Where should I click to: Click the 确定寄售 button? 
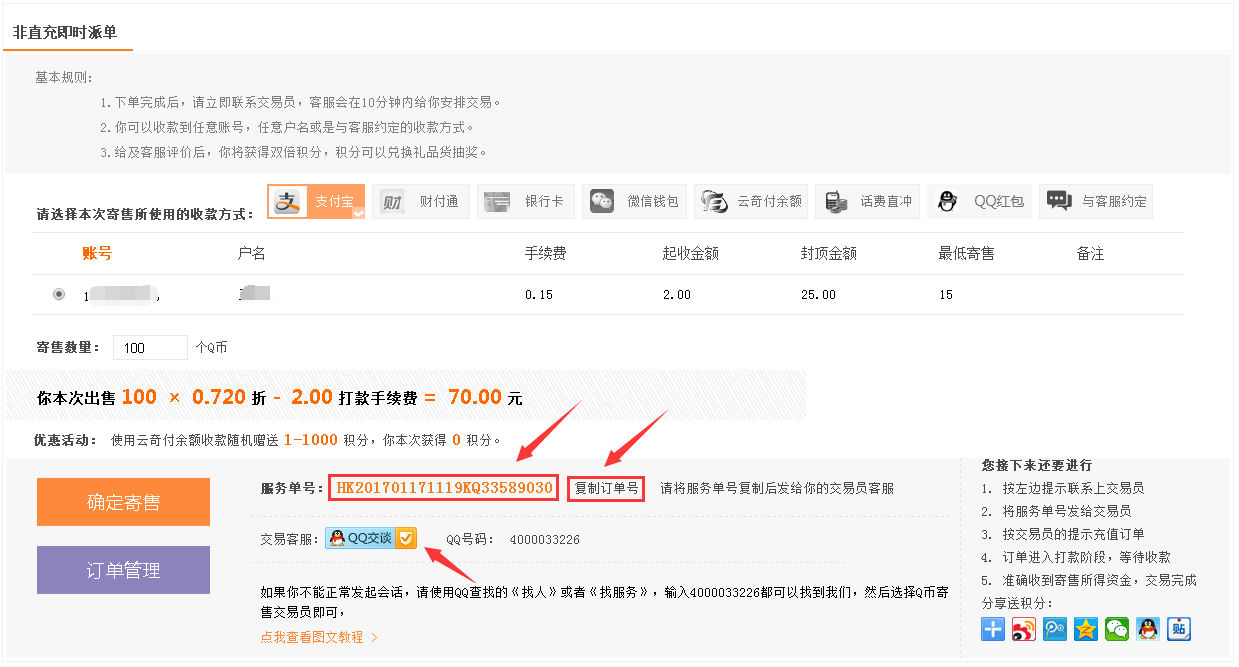[123, 501]
